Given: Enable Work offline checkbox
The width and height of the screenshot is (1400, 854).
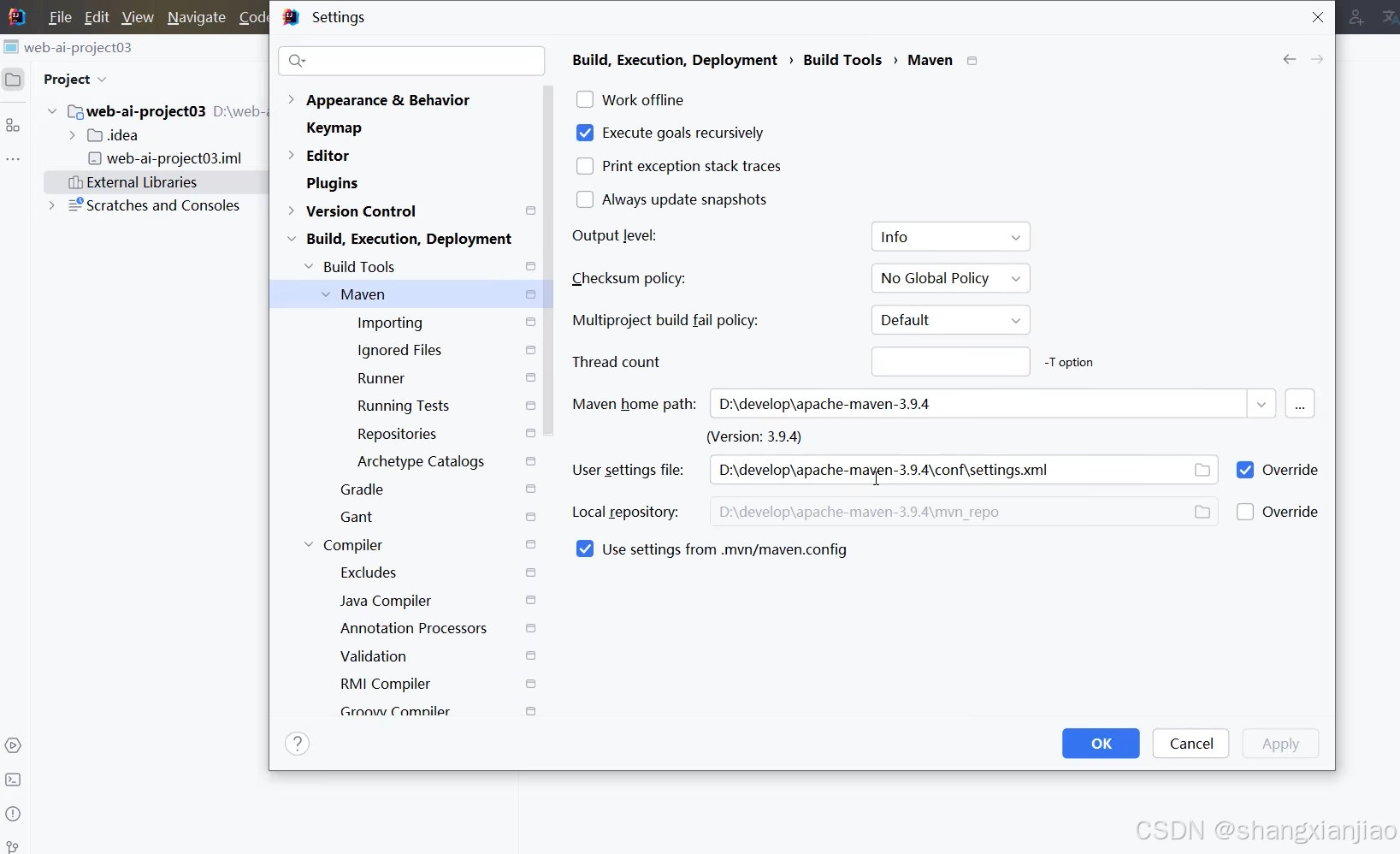Looking at the screenshot, I should click(x=585, y=100).
